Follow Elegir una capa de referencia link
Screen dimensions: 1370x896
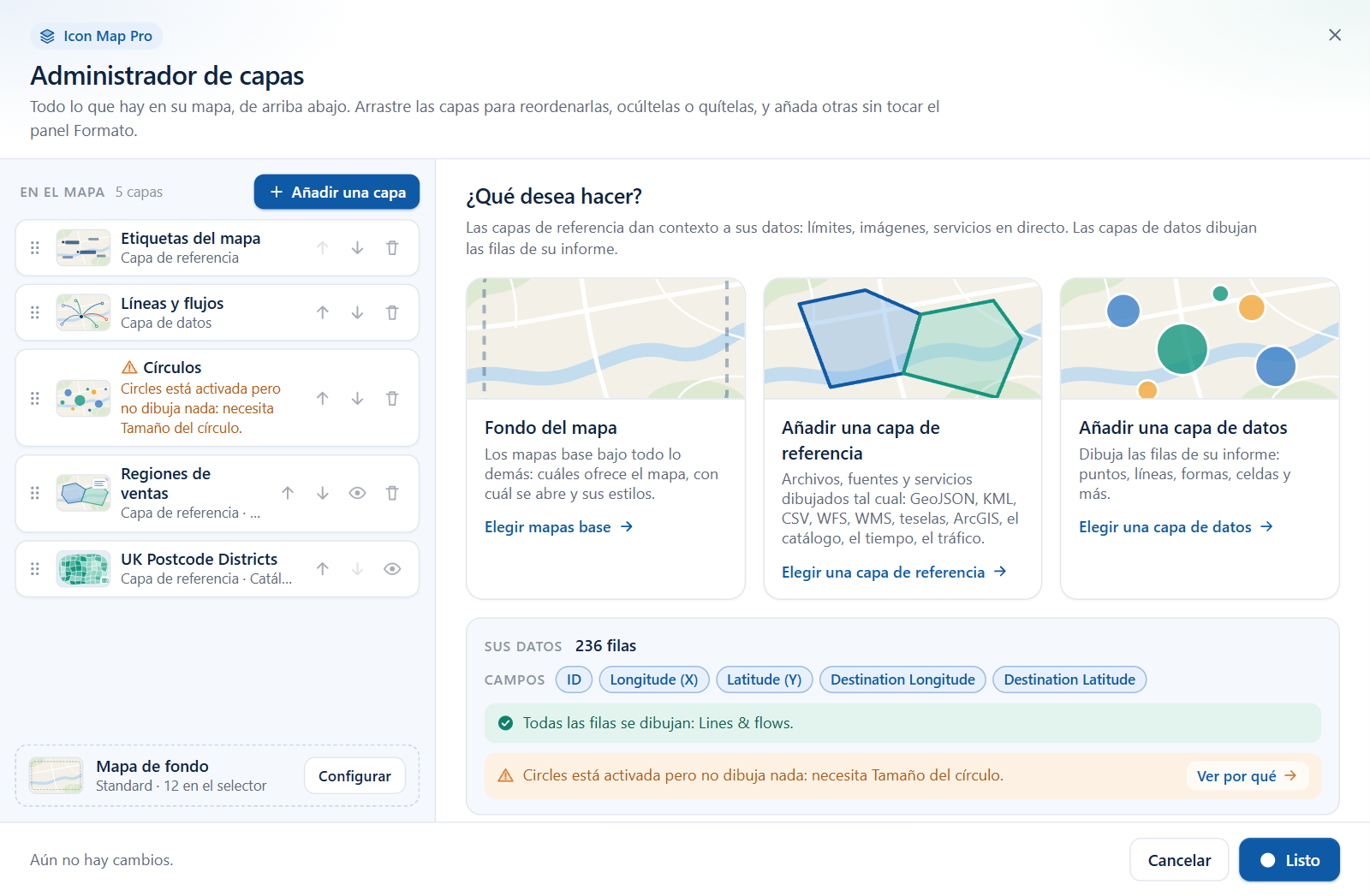click(x=894, y=573)
